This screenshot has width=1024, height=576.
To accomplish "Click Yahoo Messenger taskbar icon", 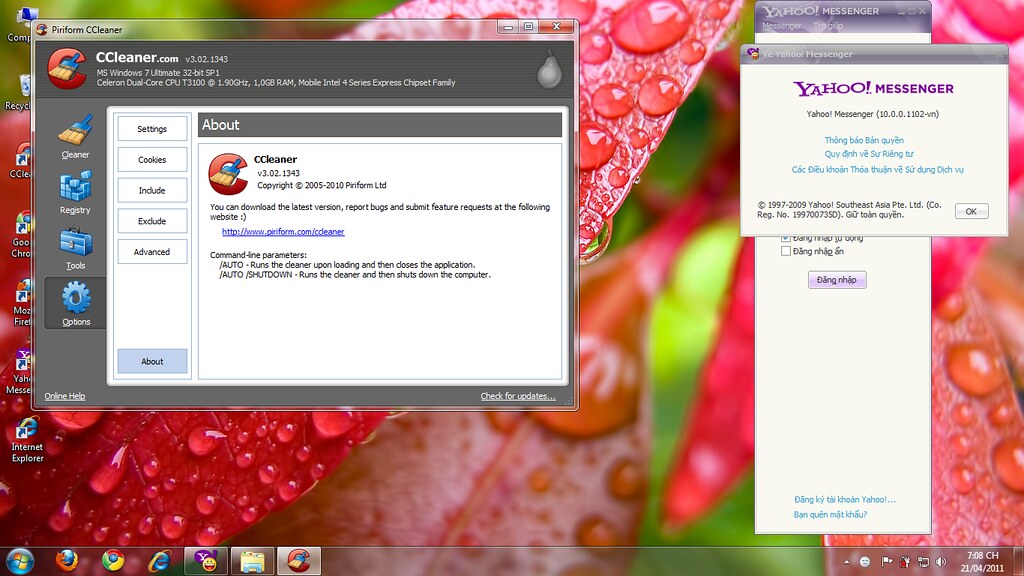I will [205, 559].
